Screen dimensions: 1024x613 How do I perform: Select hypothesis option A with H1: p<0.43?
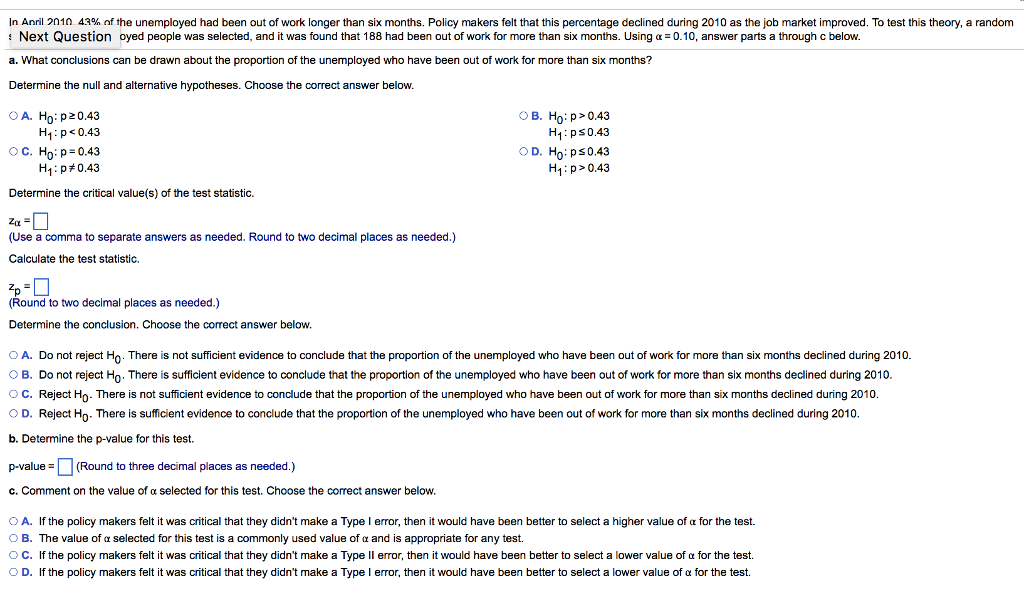click(x=13, y=115)
